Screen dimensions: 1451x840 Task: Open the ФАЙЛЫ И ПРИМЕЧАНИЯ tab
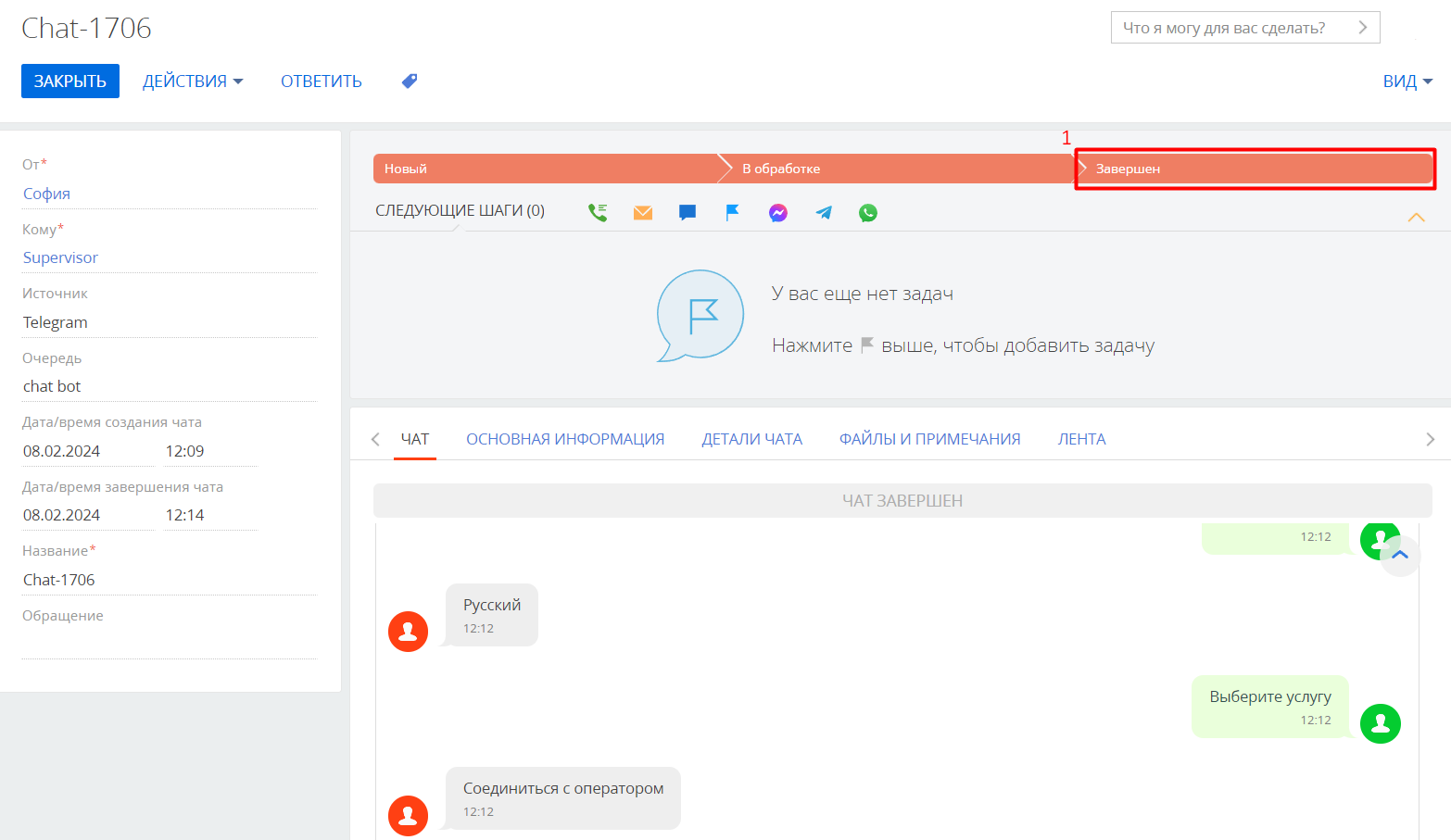pyautogui.click(x=930, y=439)
